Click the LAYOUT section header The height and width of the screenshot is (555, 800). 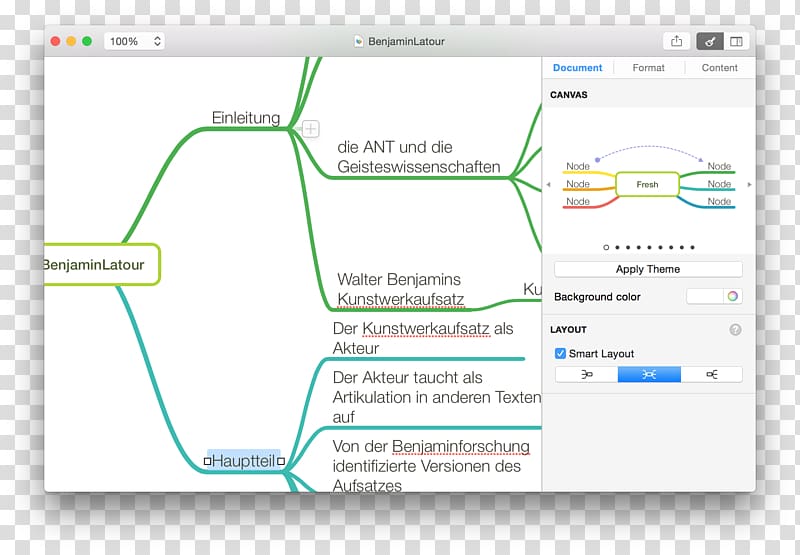tap(568, 330)
